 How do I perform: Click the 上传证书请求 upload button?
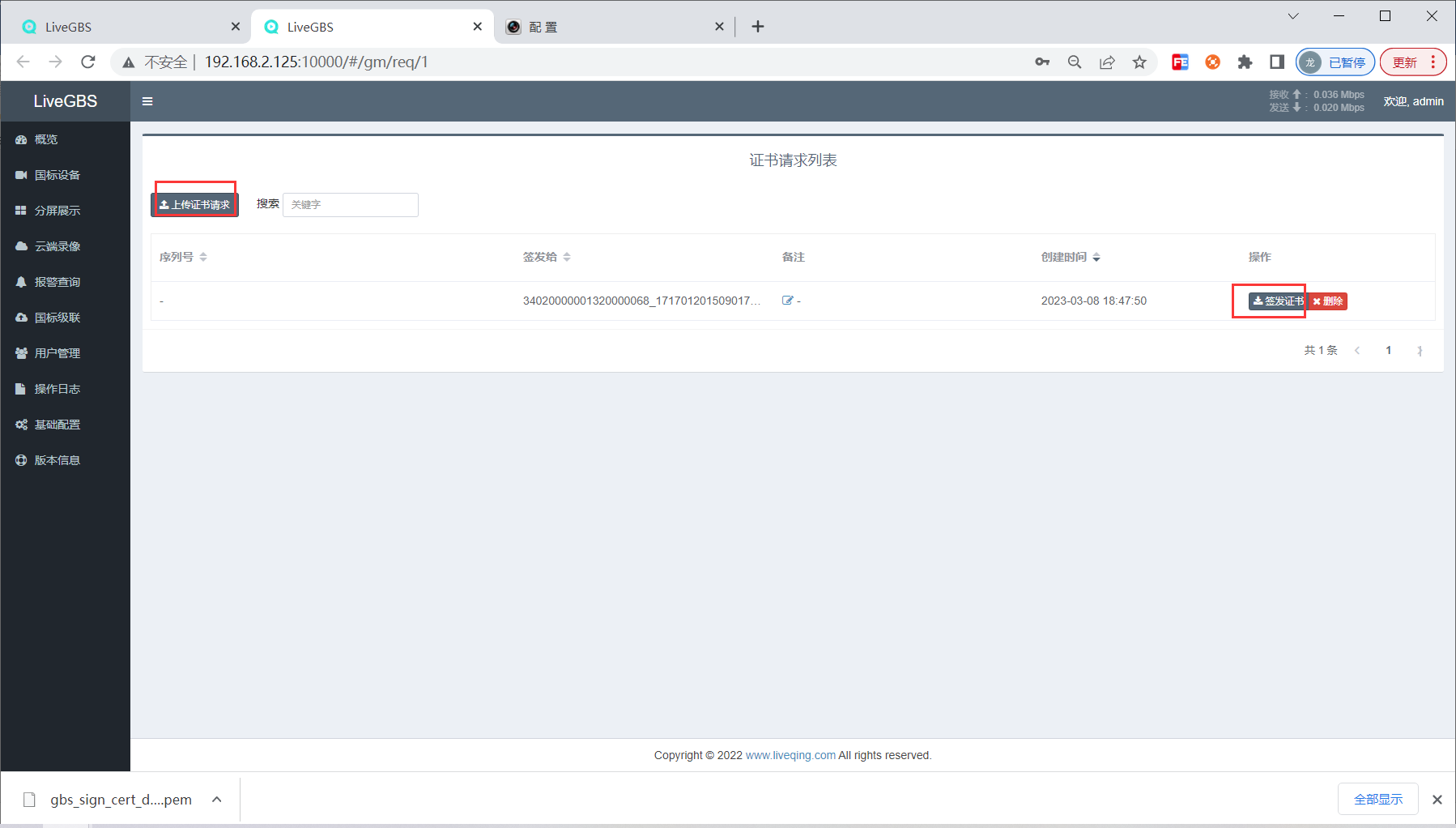[194, 205]
